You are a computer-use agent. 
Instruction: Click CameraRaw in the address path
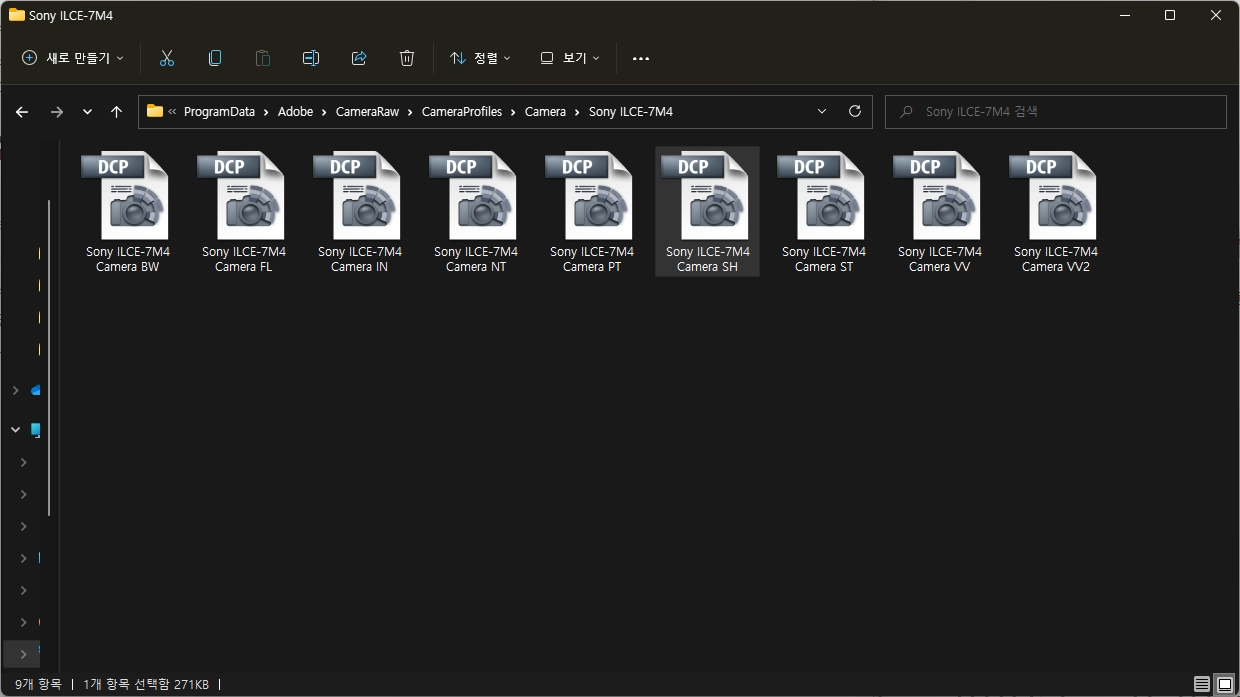(367, 112)
